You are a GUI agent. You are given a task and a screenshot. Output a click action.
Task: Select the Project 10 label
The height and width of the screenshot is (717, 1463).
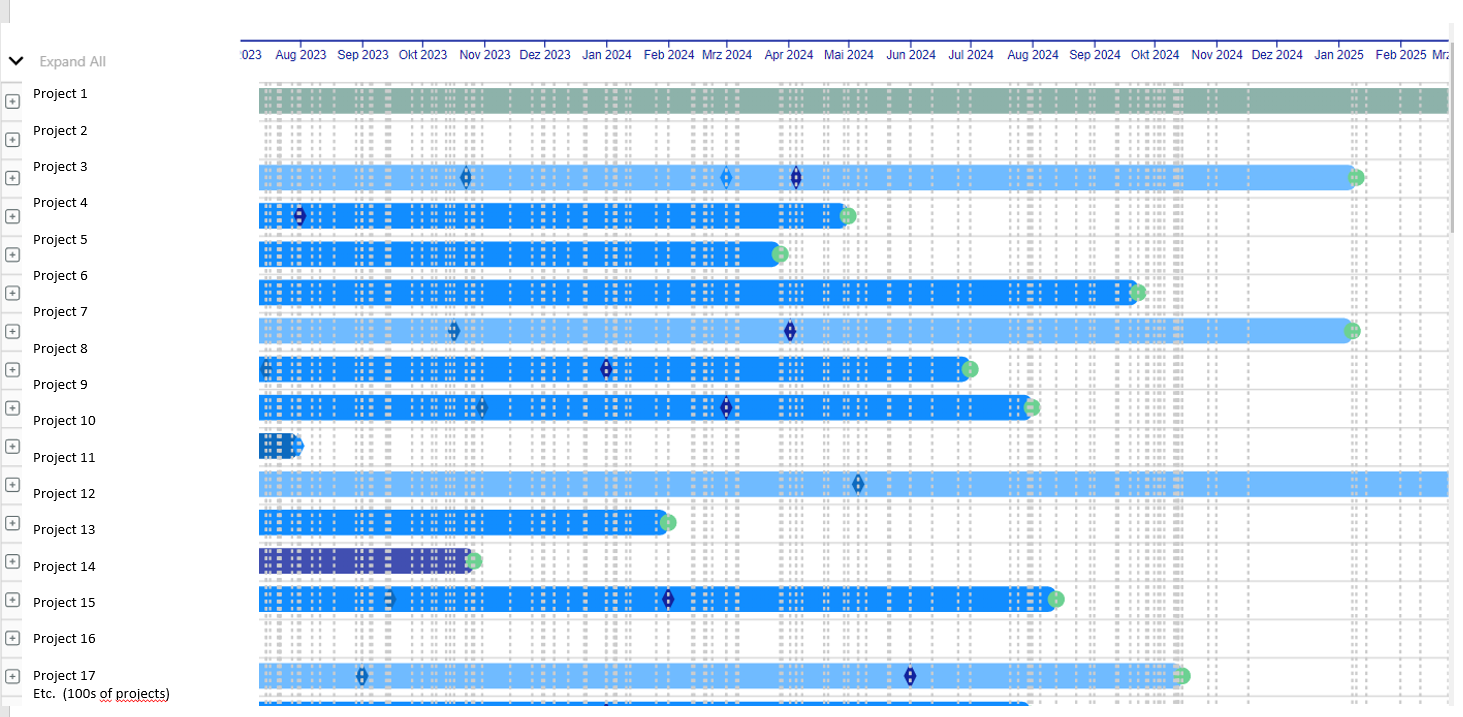(x=64, y=421)
